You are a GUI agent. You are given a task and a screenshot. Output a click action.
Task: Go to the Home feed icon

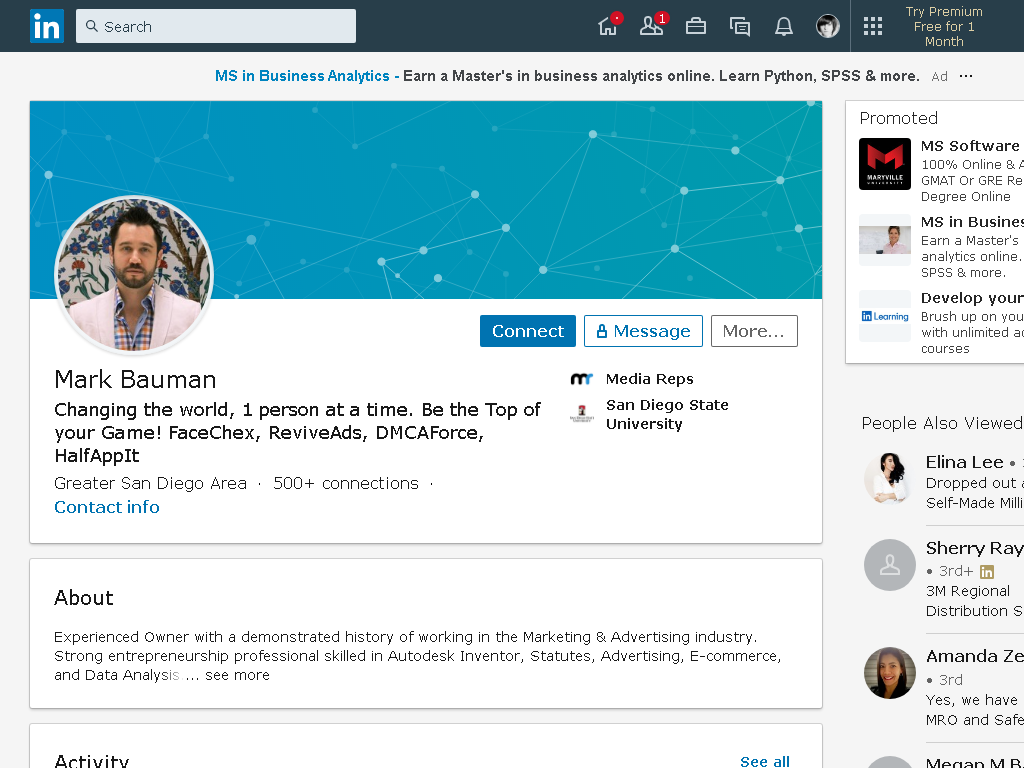pos(609,26)
